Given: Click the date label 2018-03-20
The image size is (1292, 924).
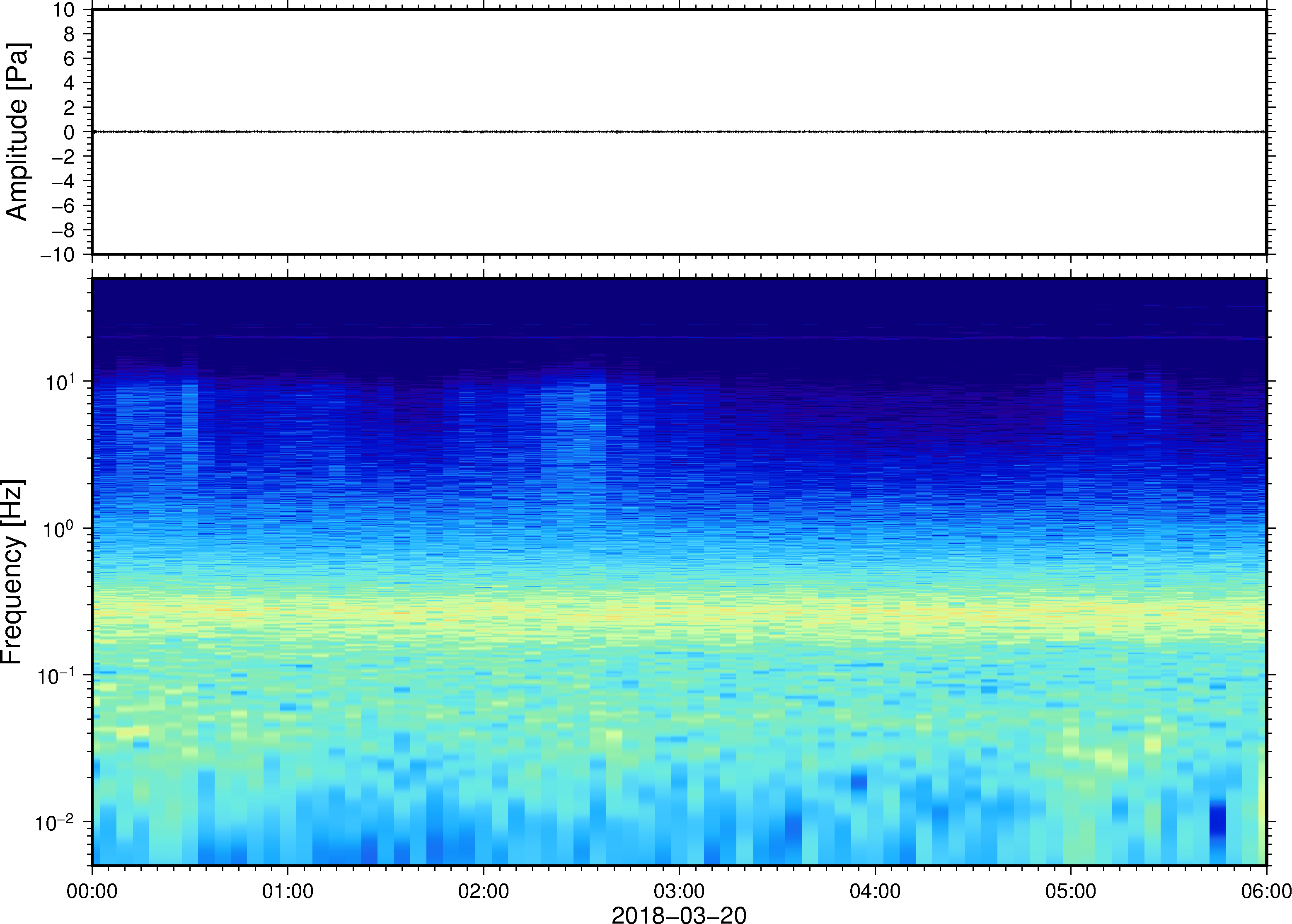Looking at the screenshot, I should [x=679, y=914].
